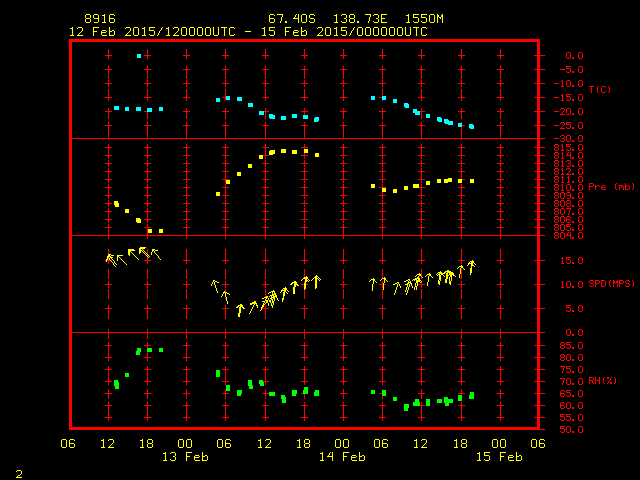Viewport: 640px width, 480px height.
Task: Click the station ID 8916
Action: click(100, 19)
